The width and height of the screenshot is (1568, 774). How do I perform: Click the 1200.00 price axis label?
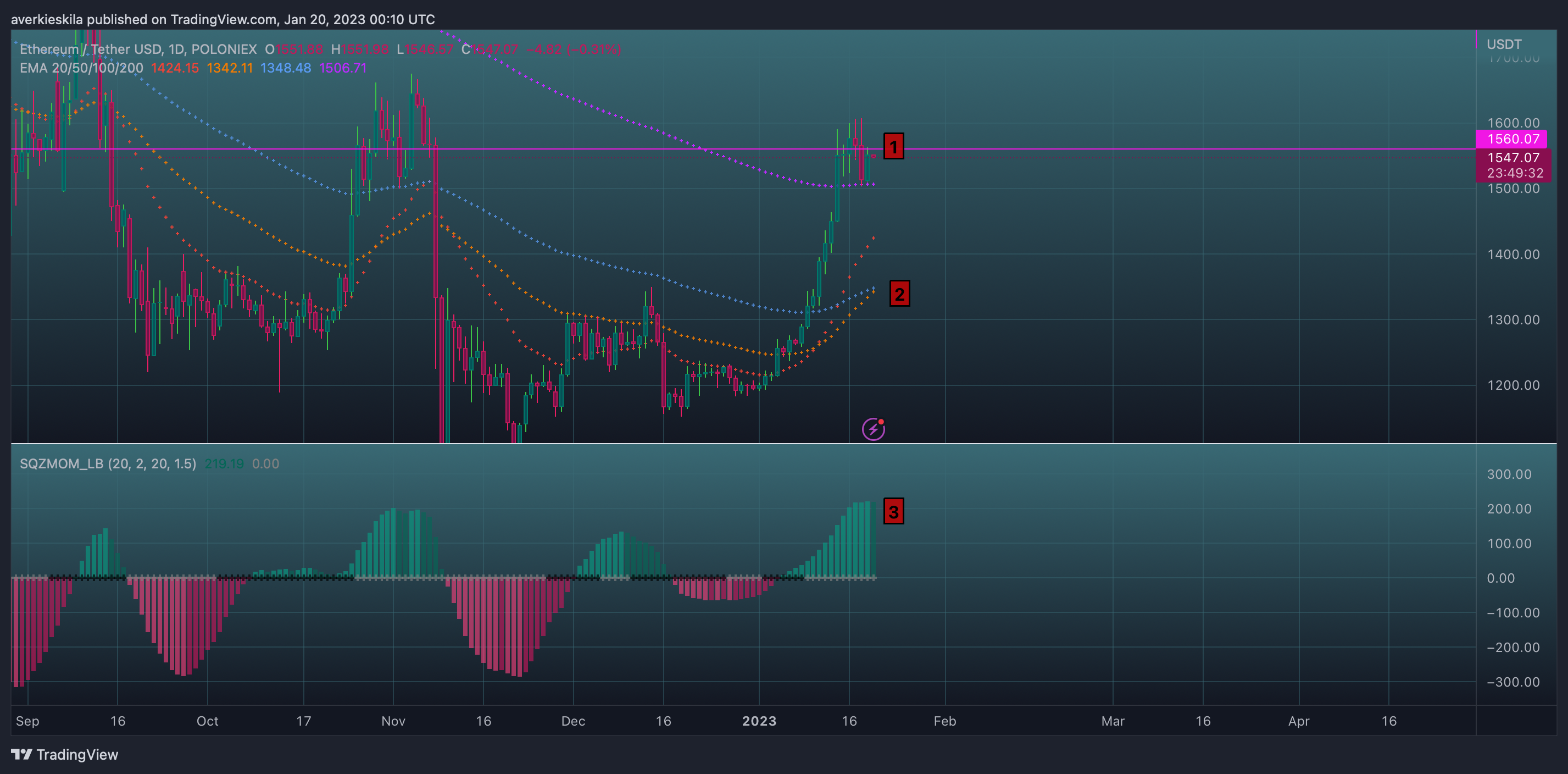click(1513, 385)
